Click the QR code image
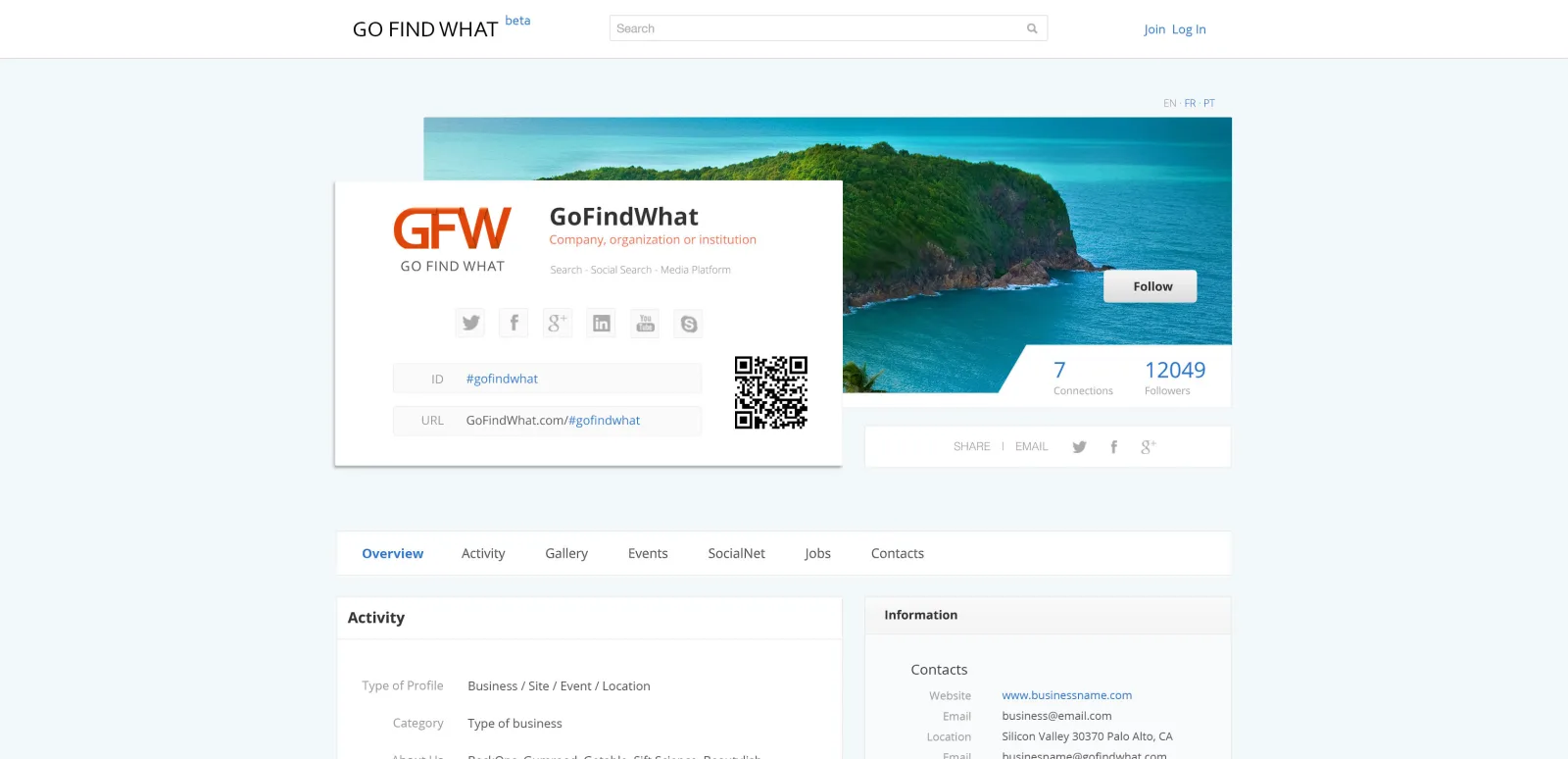1568x759 pixels. coord(771,392)
